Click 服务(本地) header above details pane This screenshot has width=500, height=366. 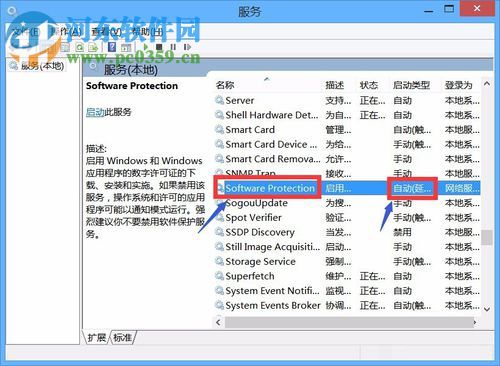click(x=131, y=70)
